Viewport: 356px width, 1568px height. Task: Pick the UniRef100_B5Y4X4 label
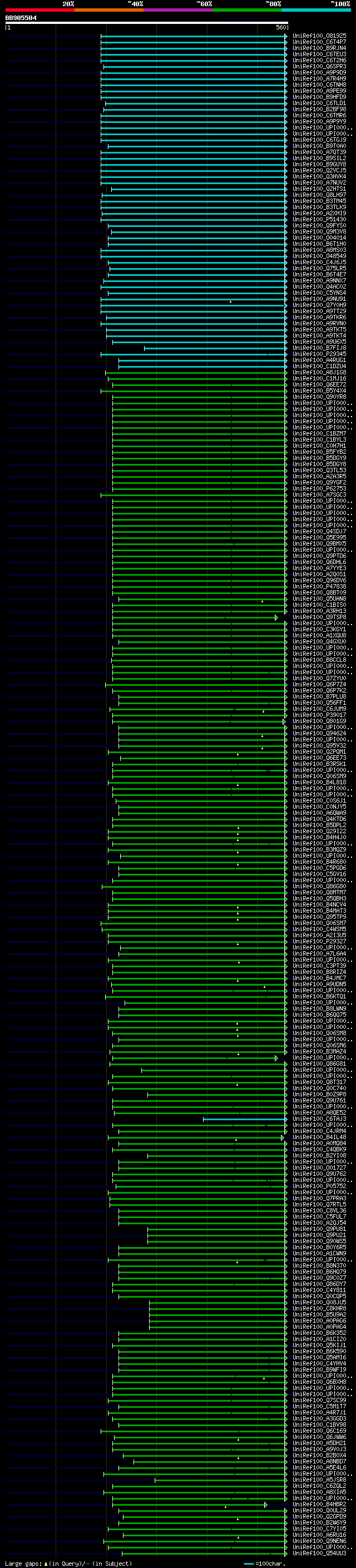point(319,391)
